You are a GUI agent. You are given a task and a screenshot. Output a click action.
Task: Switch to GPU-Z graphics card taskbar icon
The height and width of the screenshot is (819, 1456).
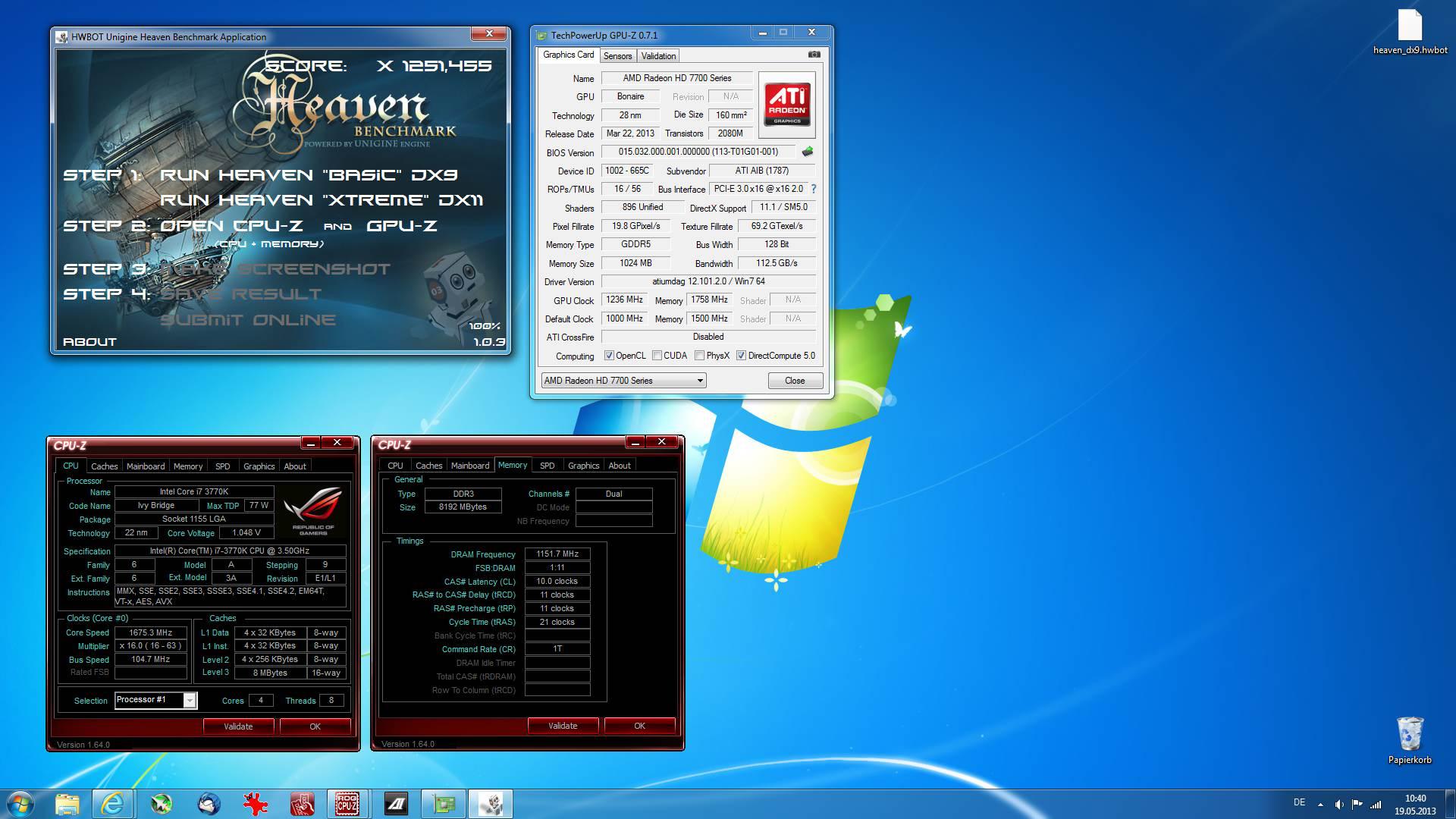click(443, 804)
